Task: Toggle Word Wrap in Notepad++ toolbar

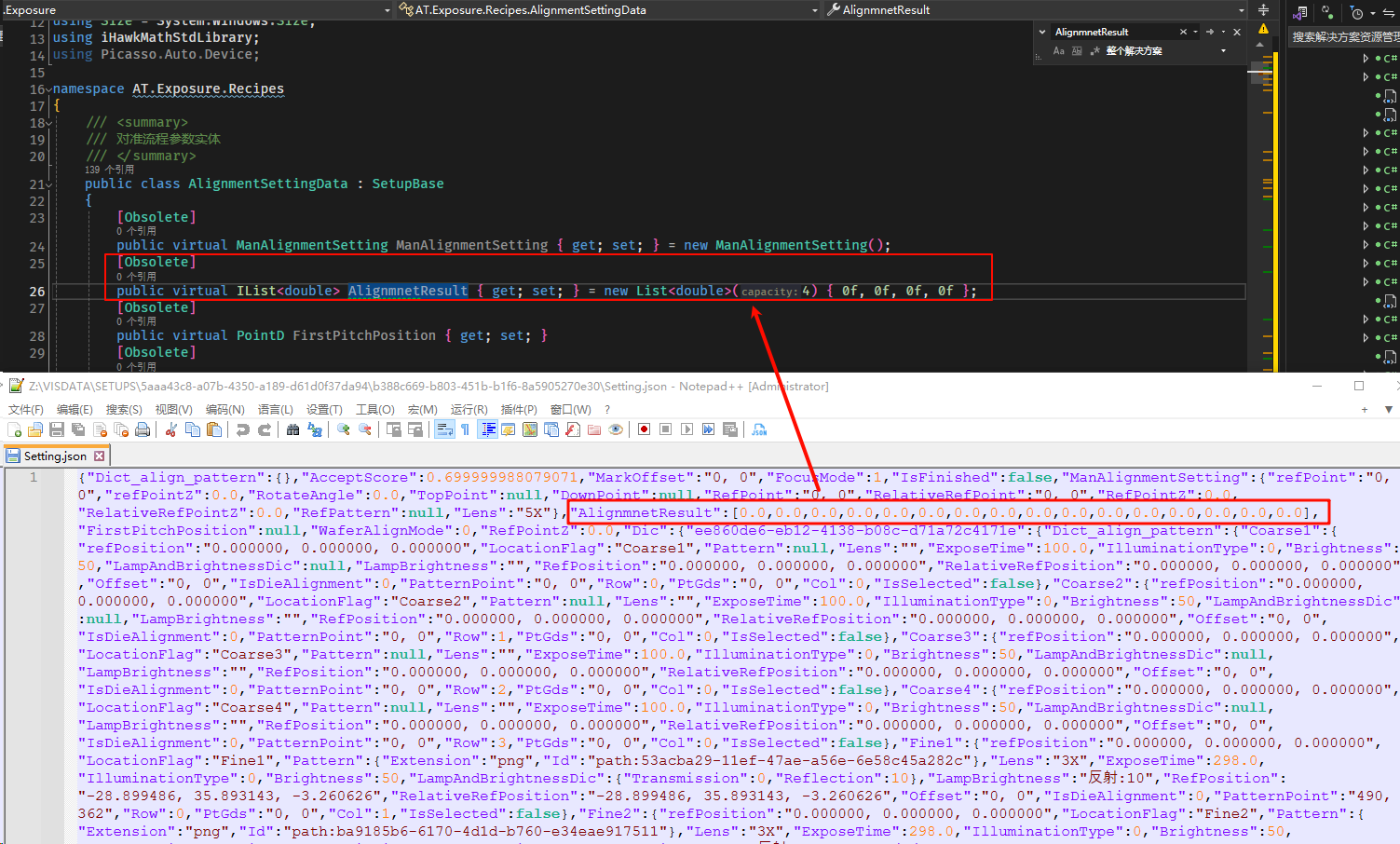Action: tap(444, 429)
